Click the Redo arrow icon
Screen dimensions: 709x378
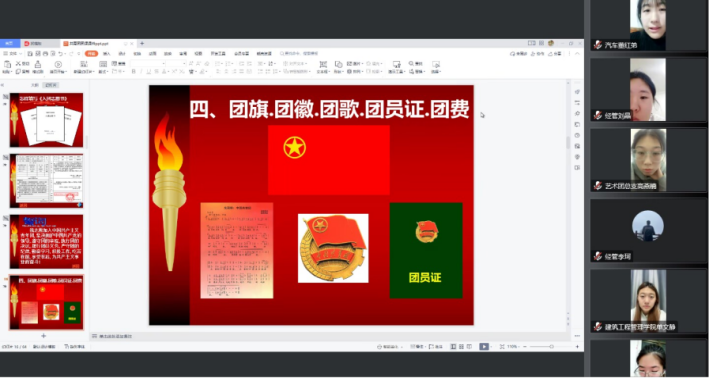click(x=71, y=53)
